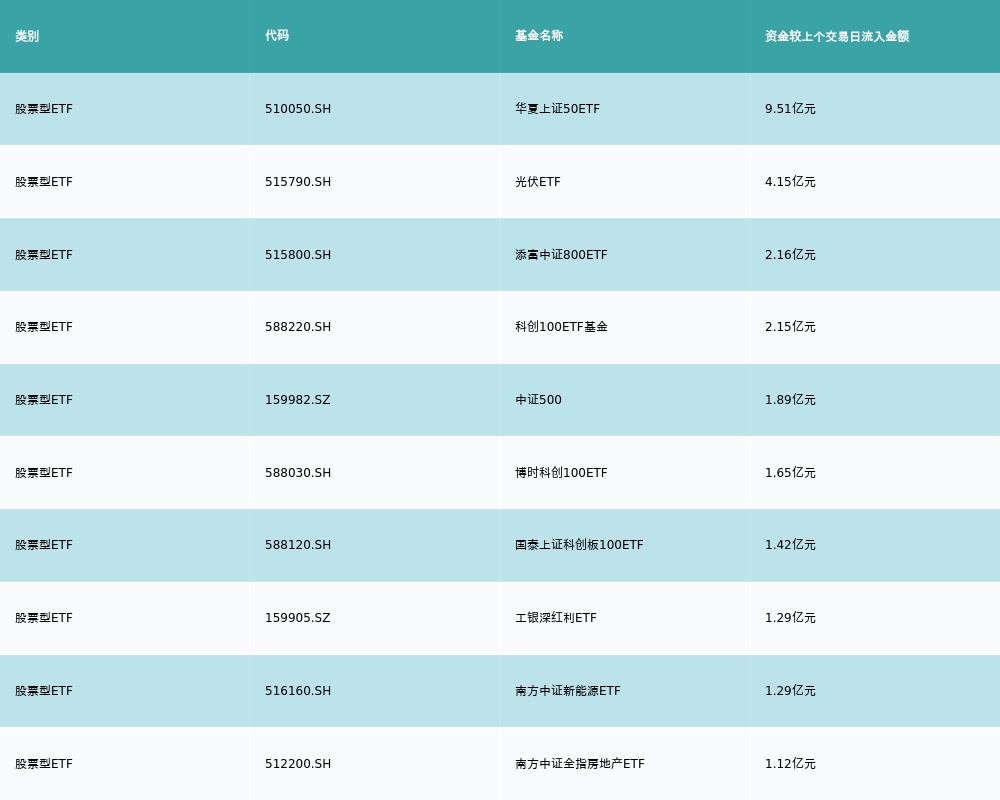Click 股票型ETF in the 159982.SZ row

point(44,400)
